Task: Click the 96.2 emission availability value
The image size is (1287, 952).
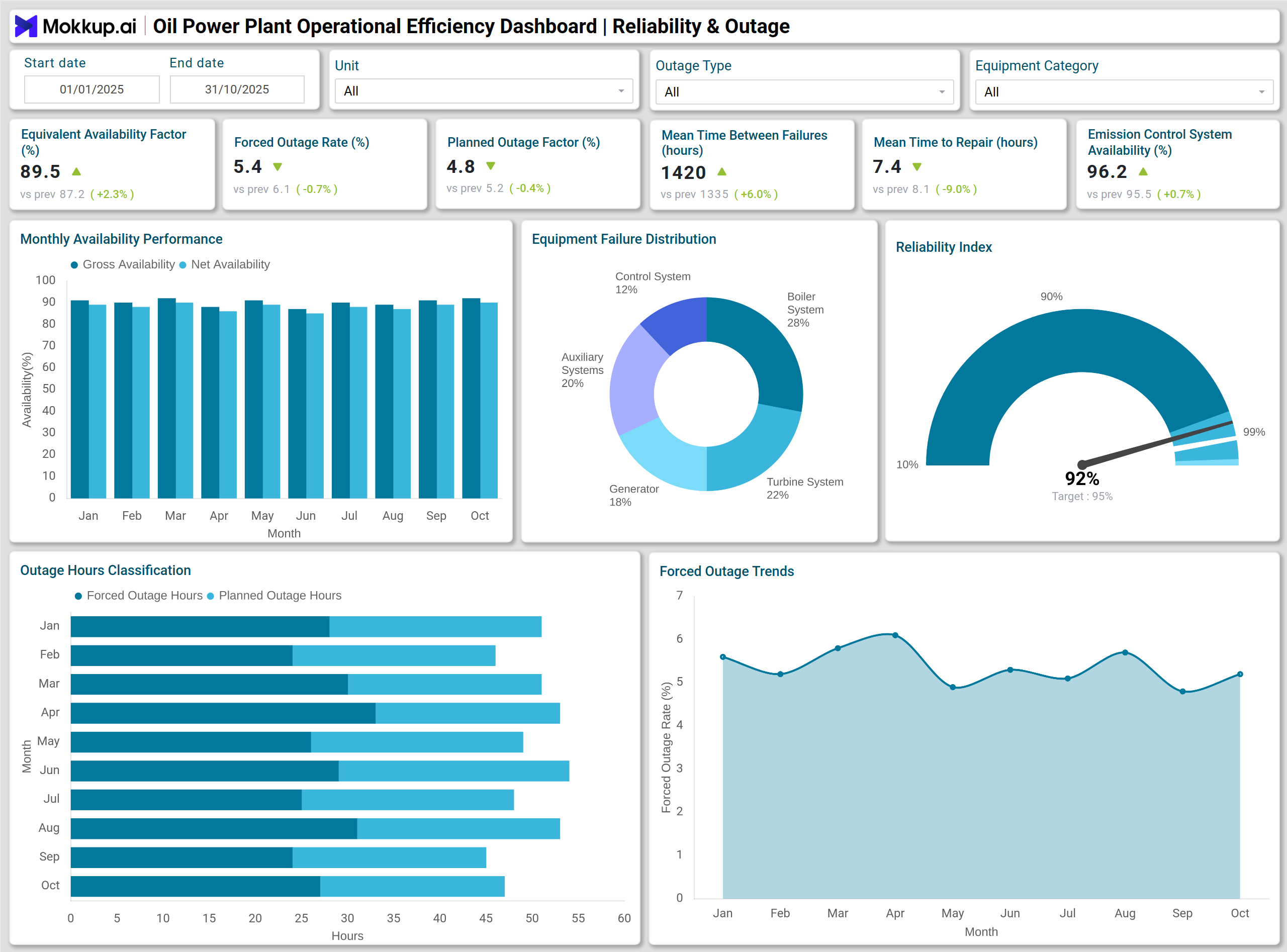Action: coord(1107,172)
